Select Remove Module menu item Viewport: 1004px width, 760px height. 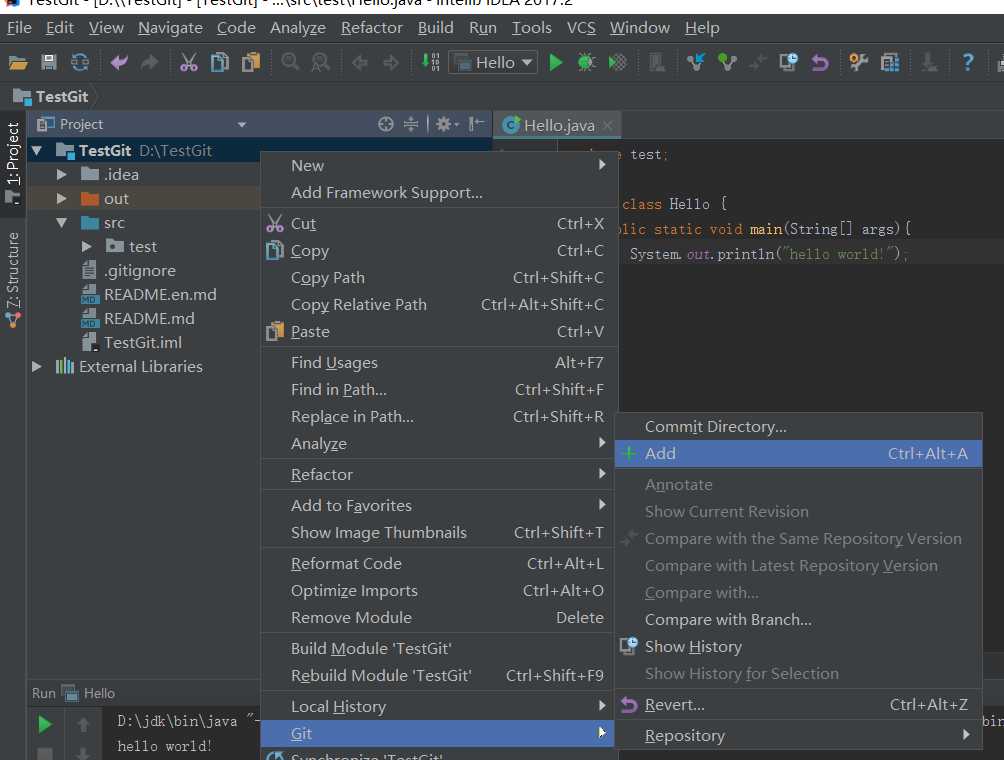click(440, 618)
